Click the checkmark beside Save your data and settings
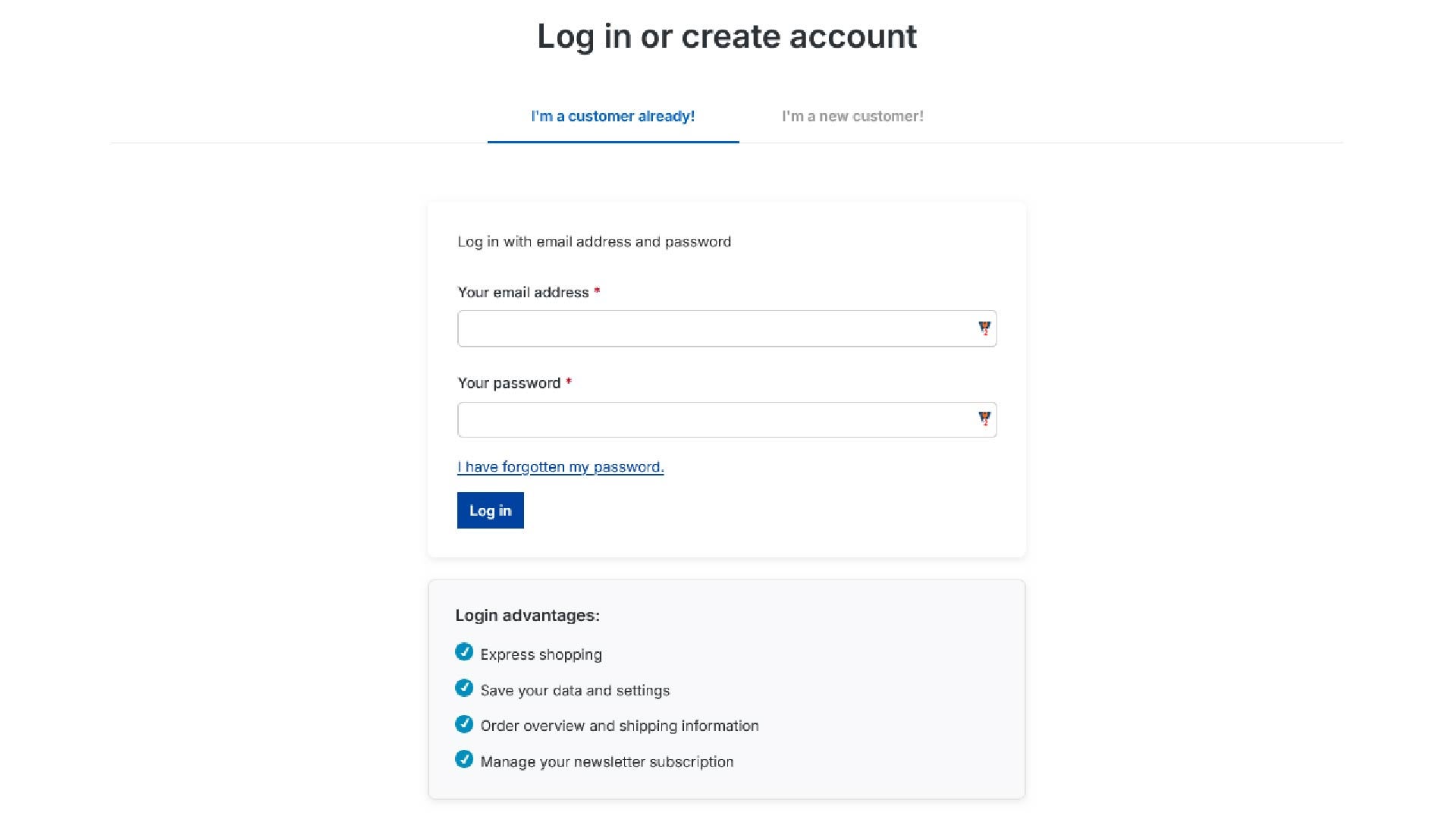This screenshot has width=1456, height=819. click(x=464, y=688)
